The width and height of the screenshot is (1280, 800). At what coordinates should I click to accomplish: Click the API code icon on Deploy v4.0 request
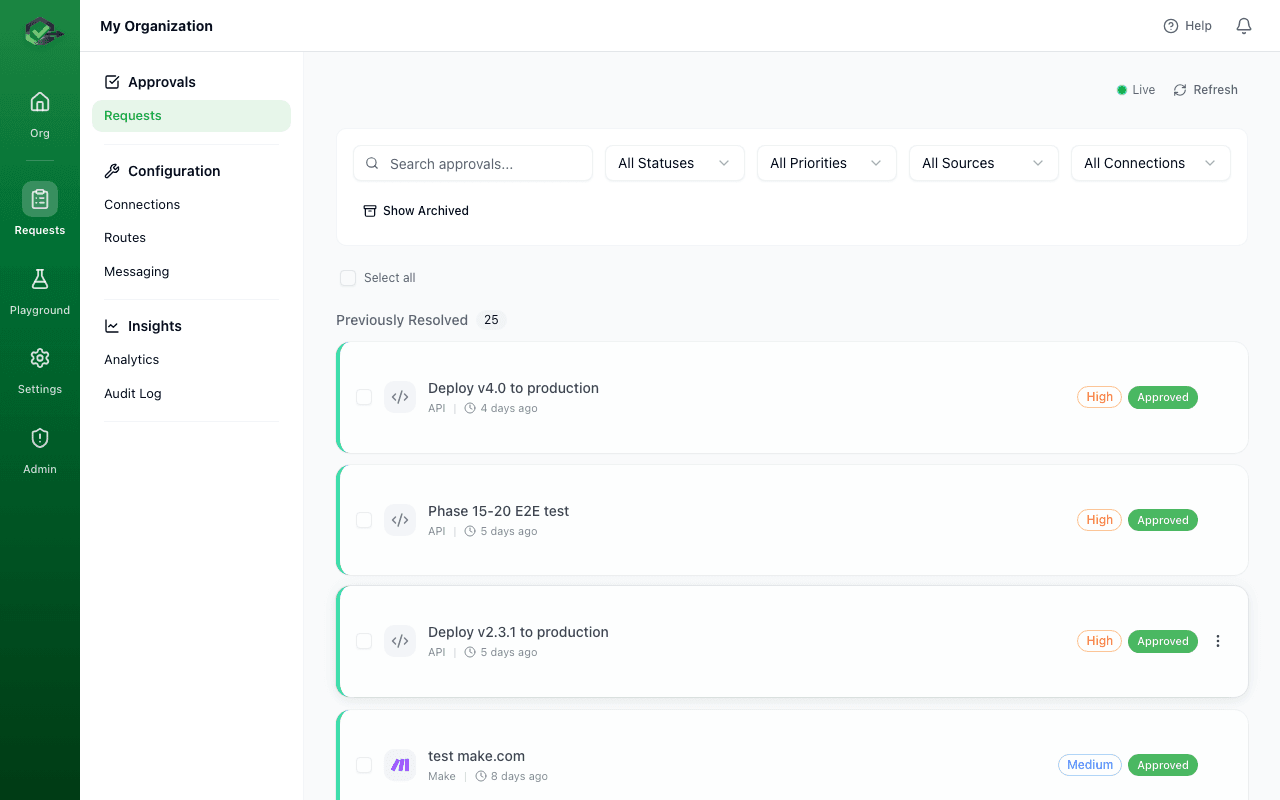(400, 397)
